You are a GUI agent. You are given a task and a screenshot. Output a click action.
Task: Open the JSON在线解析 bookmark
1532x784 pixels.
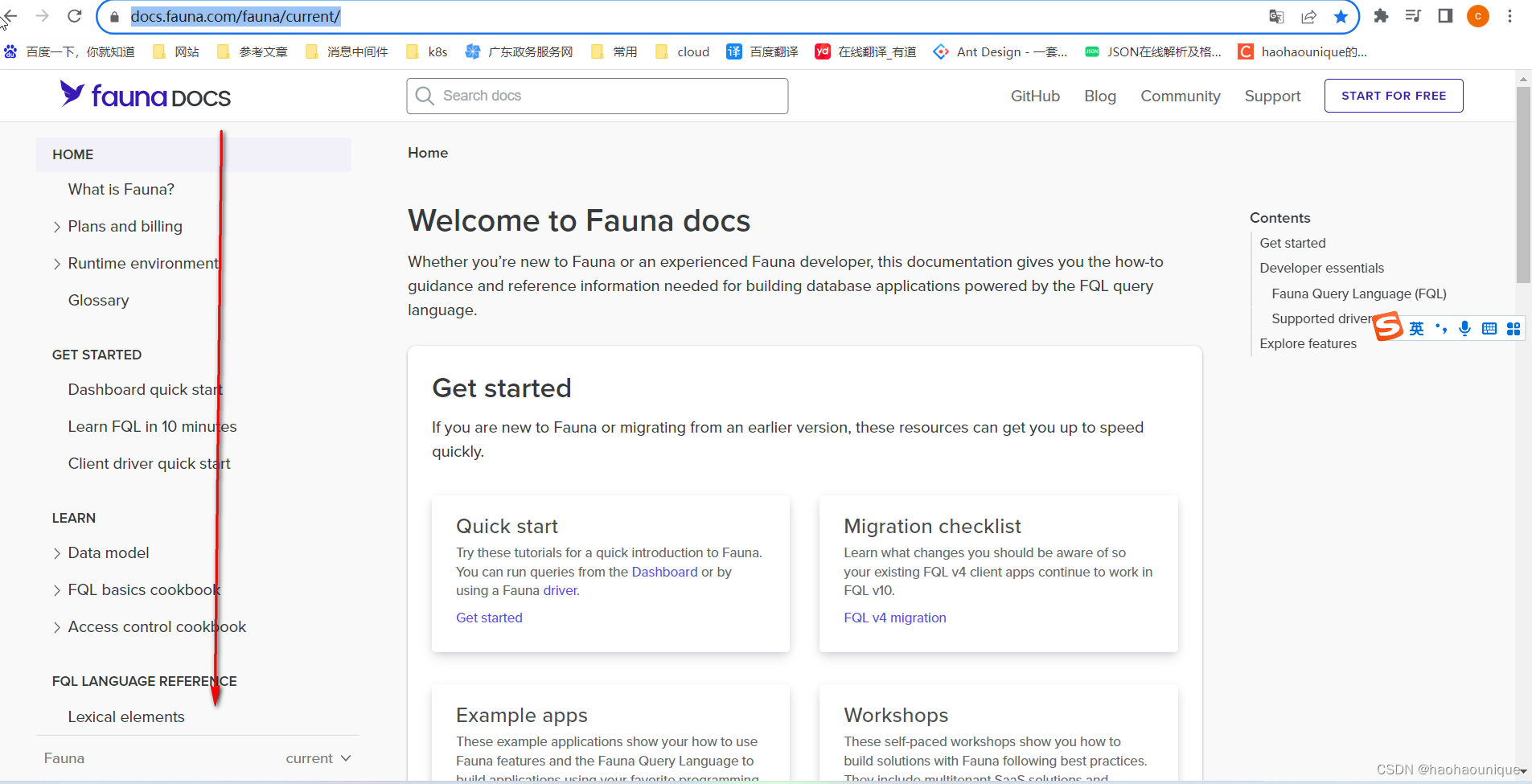1153,51
